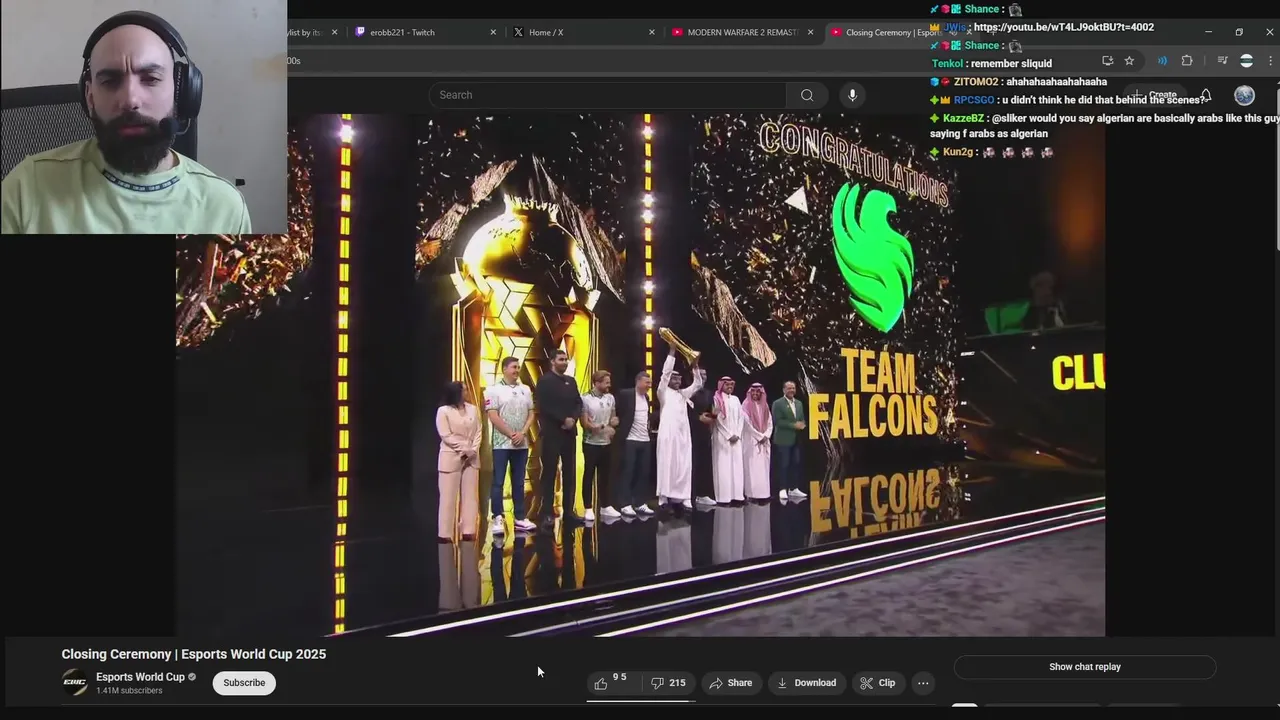Viewport: 1280px width, 720px height.
Task: Click Show chat replay button
Action: 1085,667
